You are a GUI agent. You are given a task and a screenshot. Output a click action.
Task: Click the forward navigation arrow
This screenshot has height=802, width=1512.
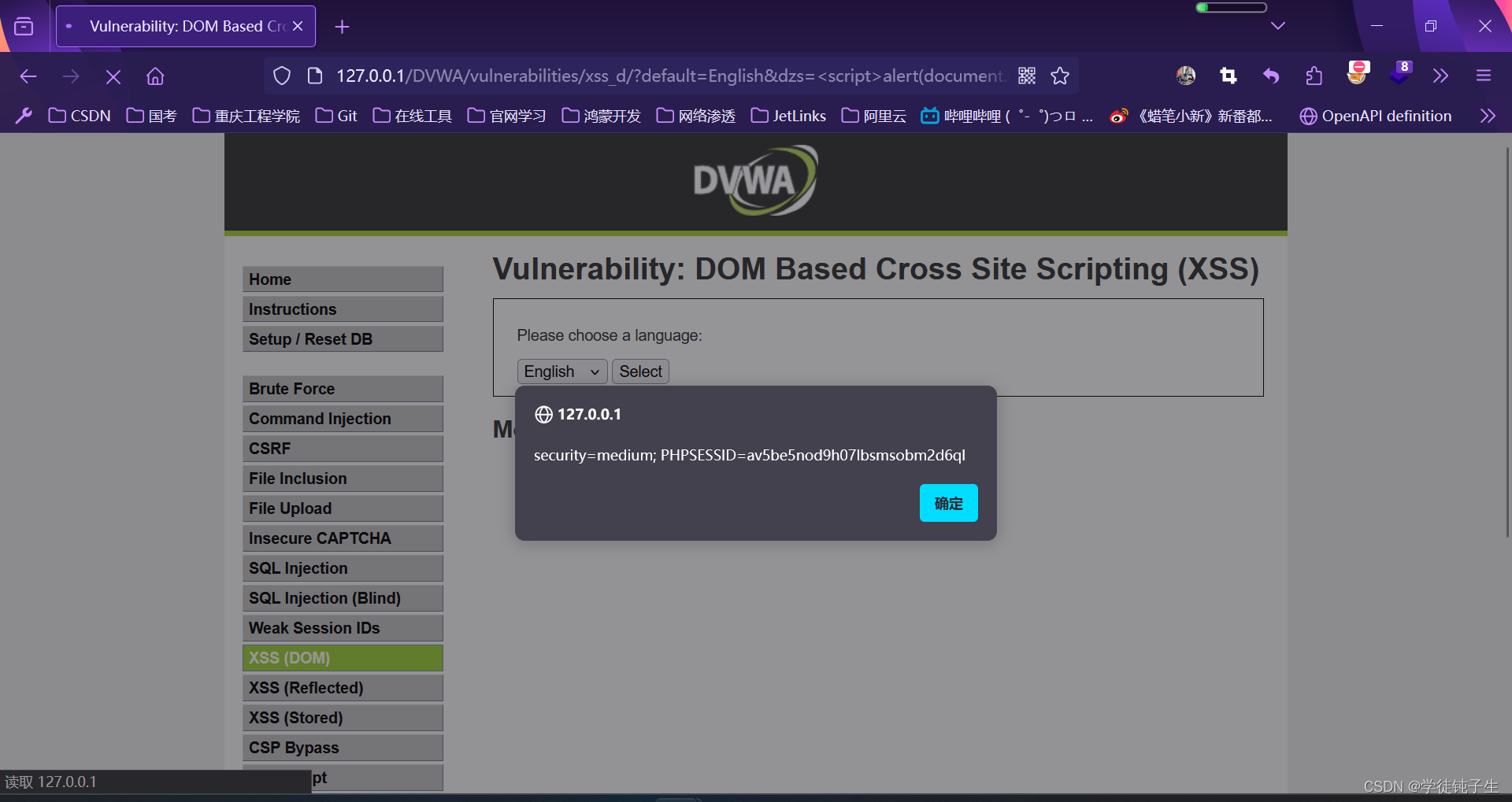(x=71, y=76)
